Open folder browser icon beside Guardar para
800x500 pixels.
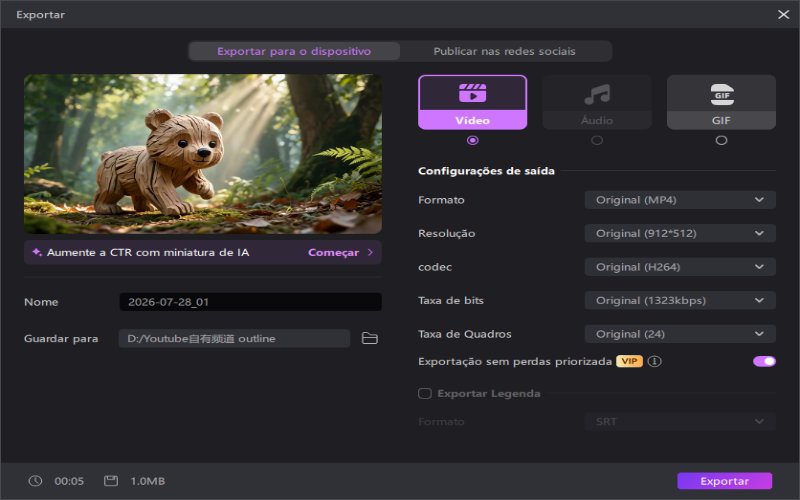369,338
